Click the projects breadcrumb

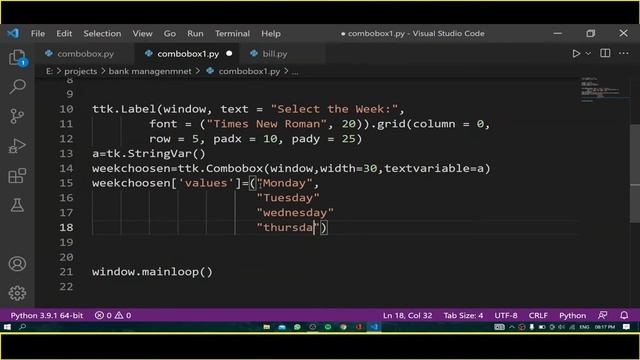tap(81, 71)
